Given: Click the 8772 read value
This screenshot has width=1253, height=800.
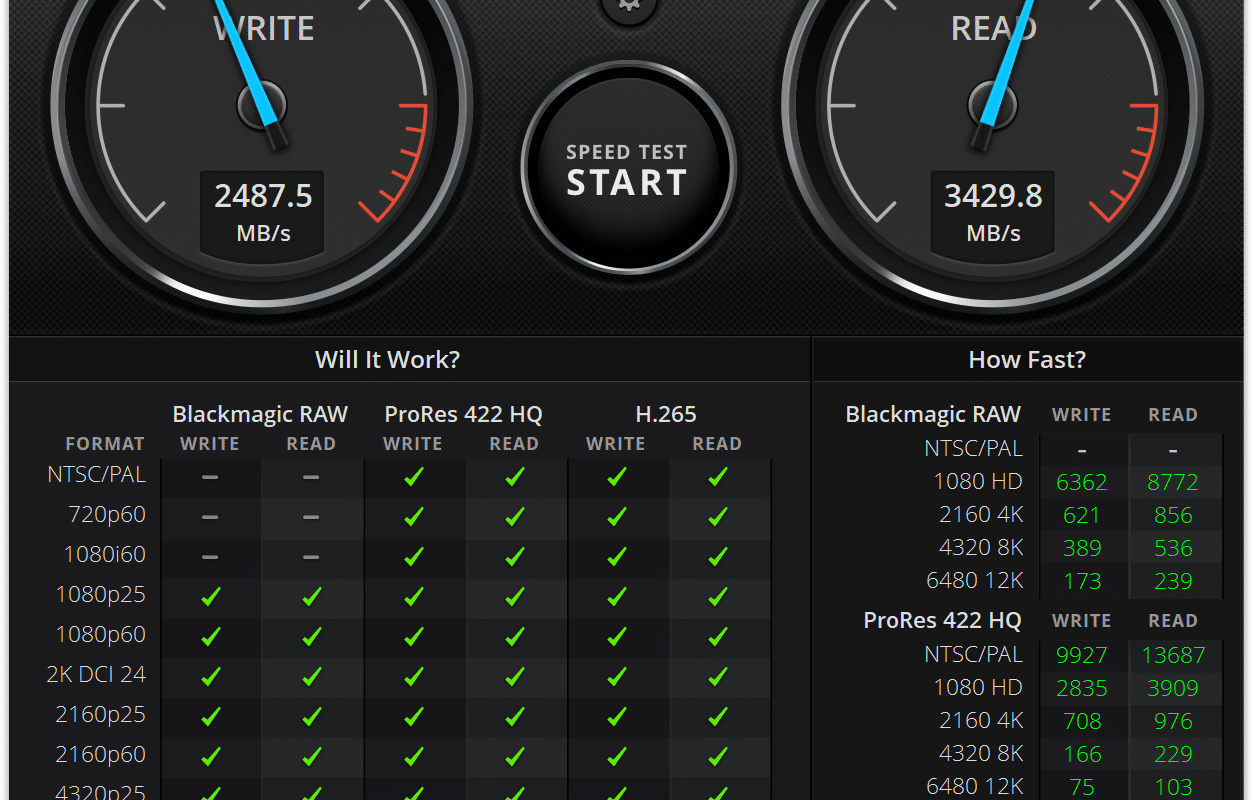Looking at the screenshot, I should (x=1173, y=483).
